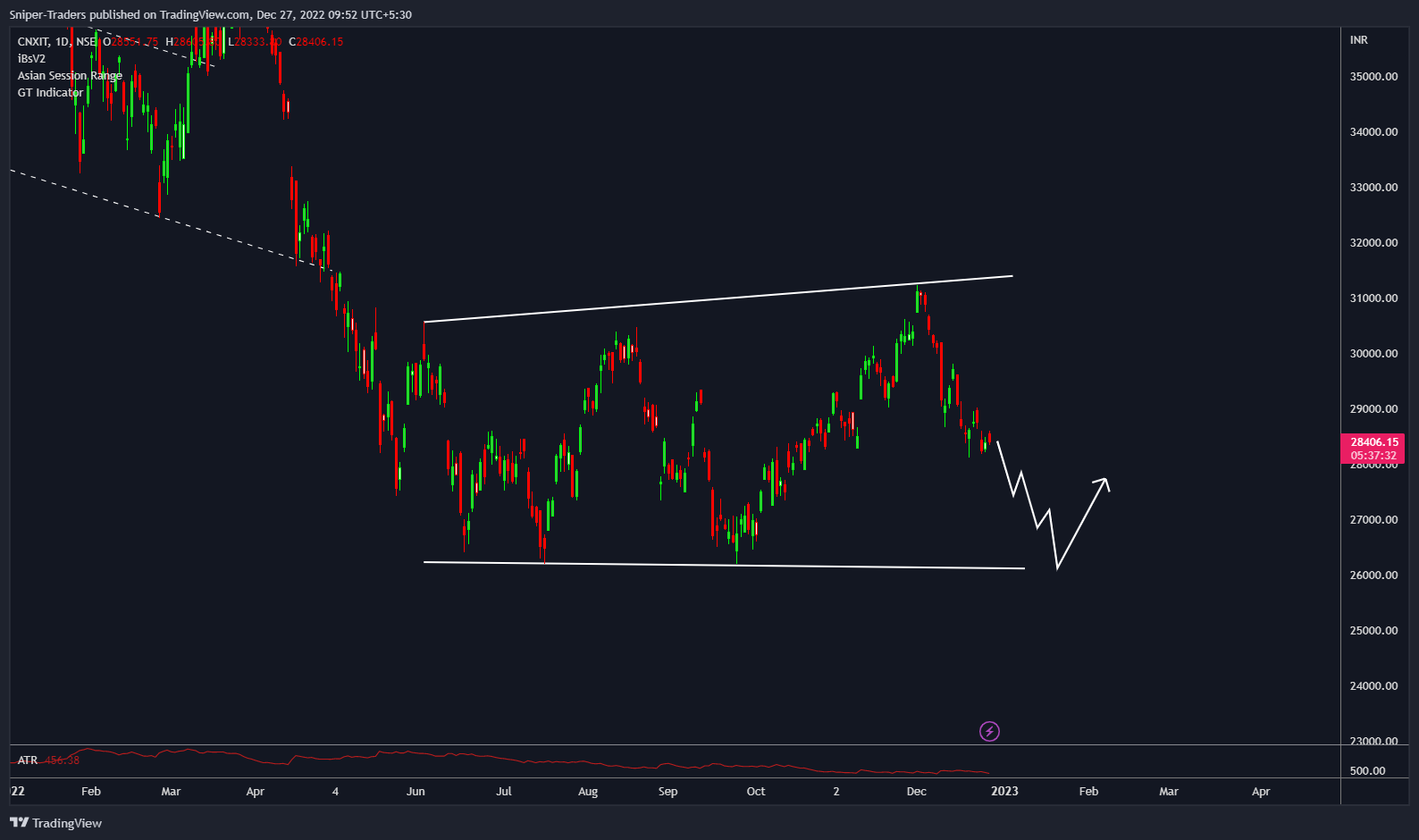Click the Jun label on time axis
1419x840 pixels.
pos(416,792)
